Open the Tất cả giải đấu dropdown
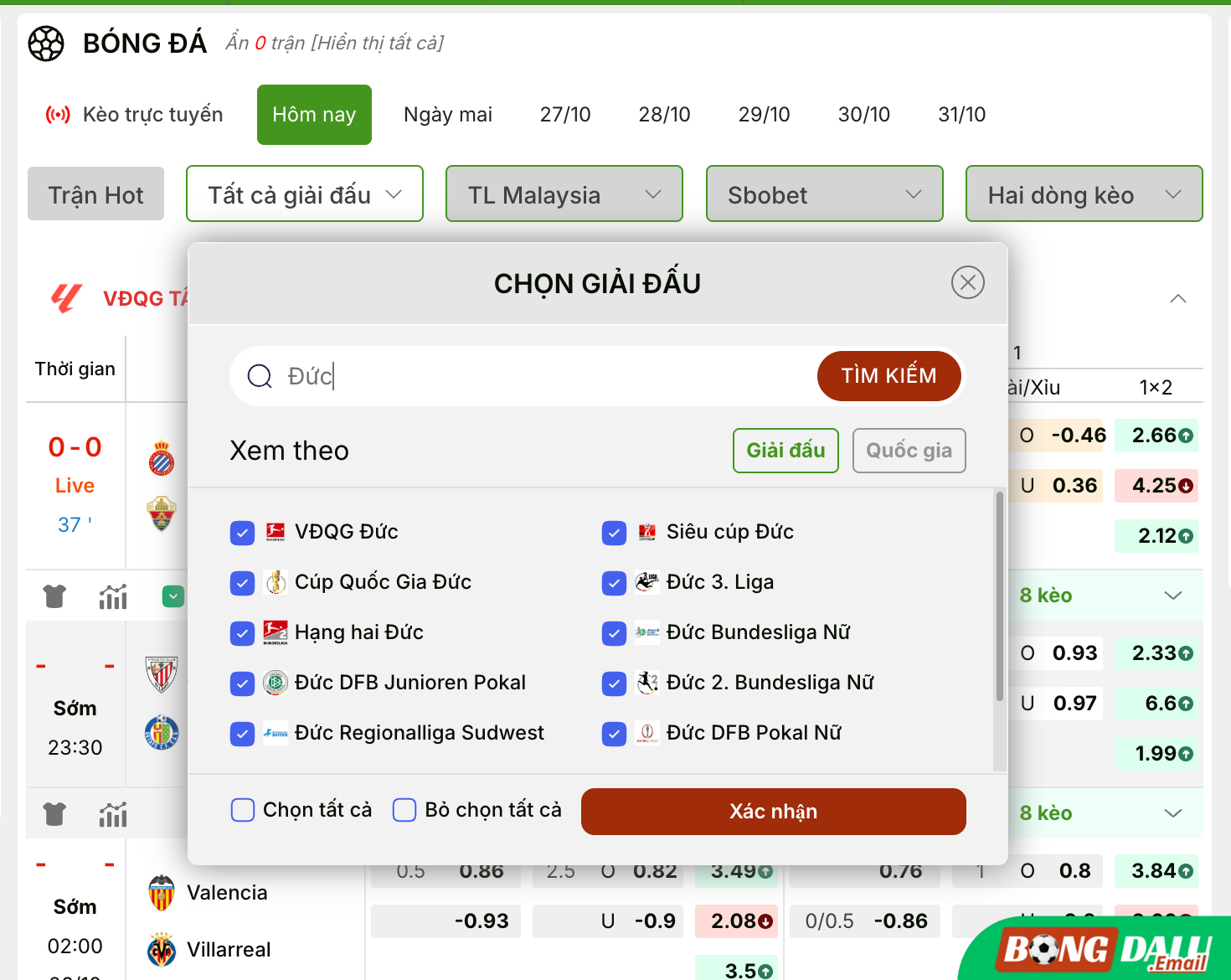1231x980 pixels. click(305, 194)
